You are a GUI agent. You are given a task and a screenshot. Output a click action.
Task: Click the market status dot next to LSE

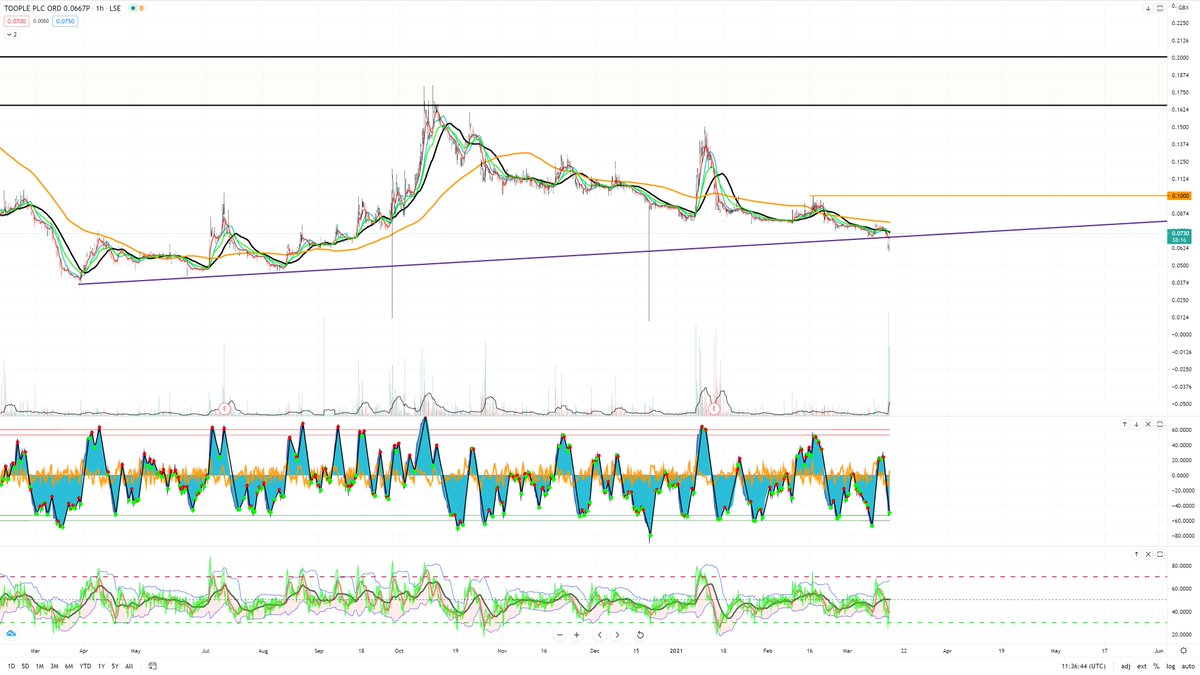(131, 8)
